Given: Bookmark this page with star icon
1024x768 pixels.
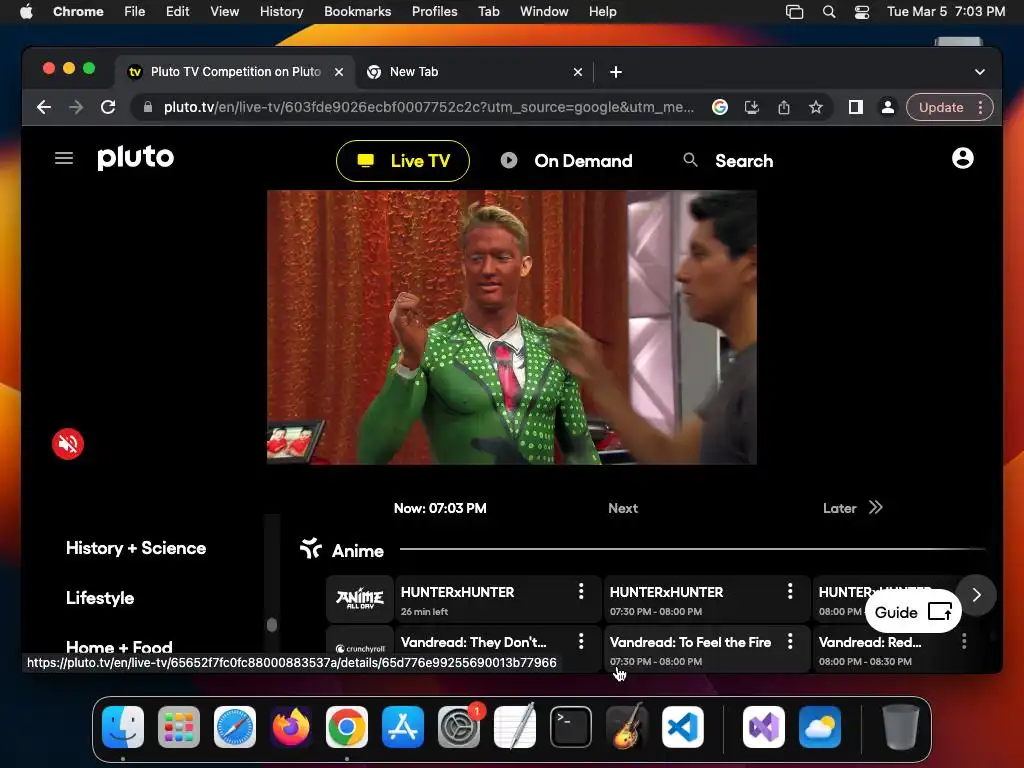Looking at the screenshot, I should tap(816, 107).
